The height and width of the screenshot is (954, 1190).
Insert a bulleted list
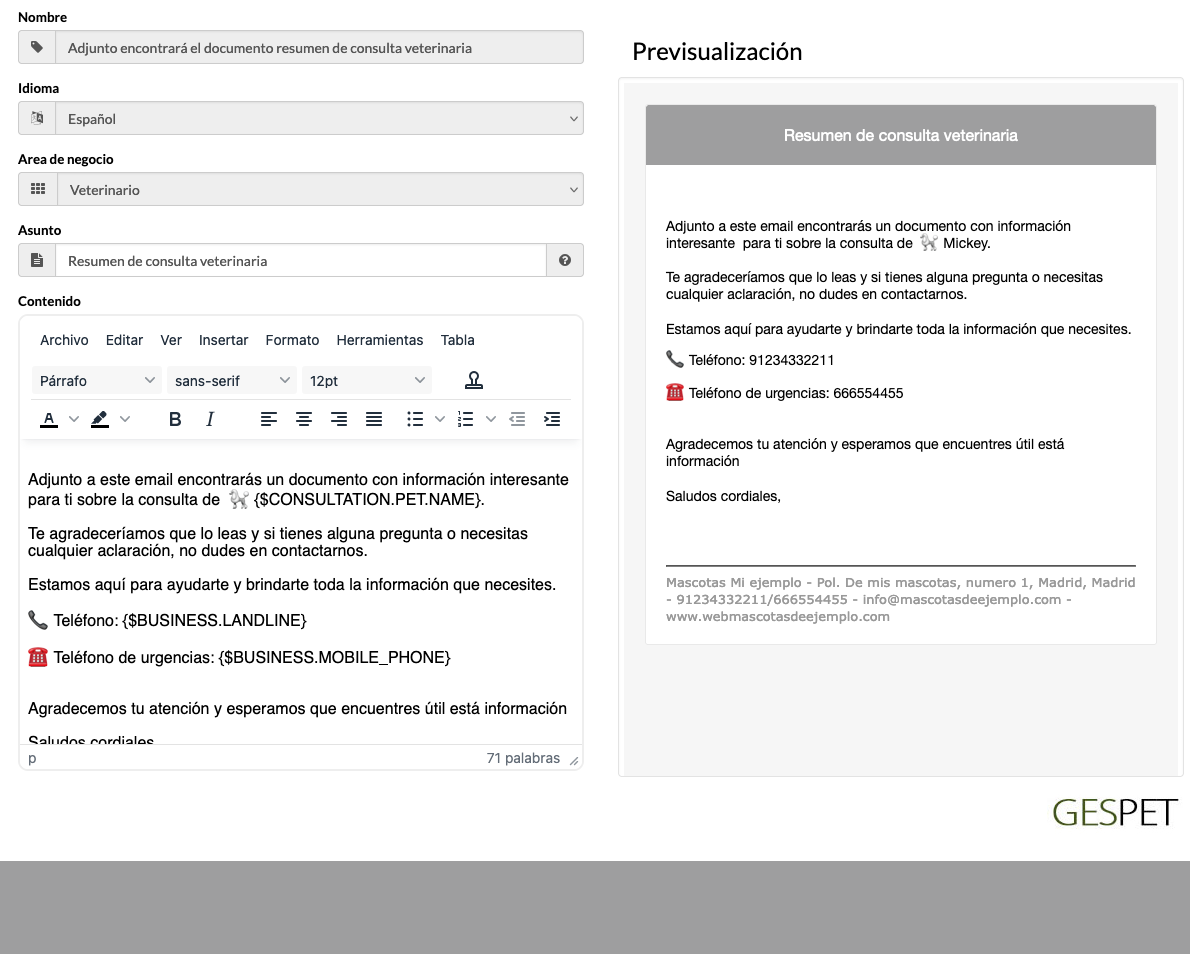pyautogui.click(x=415, y=419)
